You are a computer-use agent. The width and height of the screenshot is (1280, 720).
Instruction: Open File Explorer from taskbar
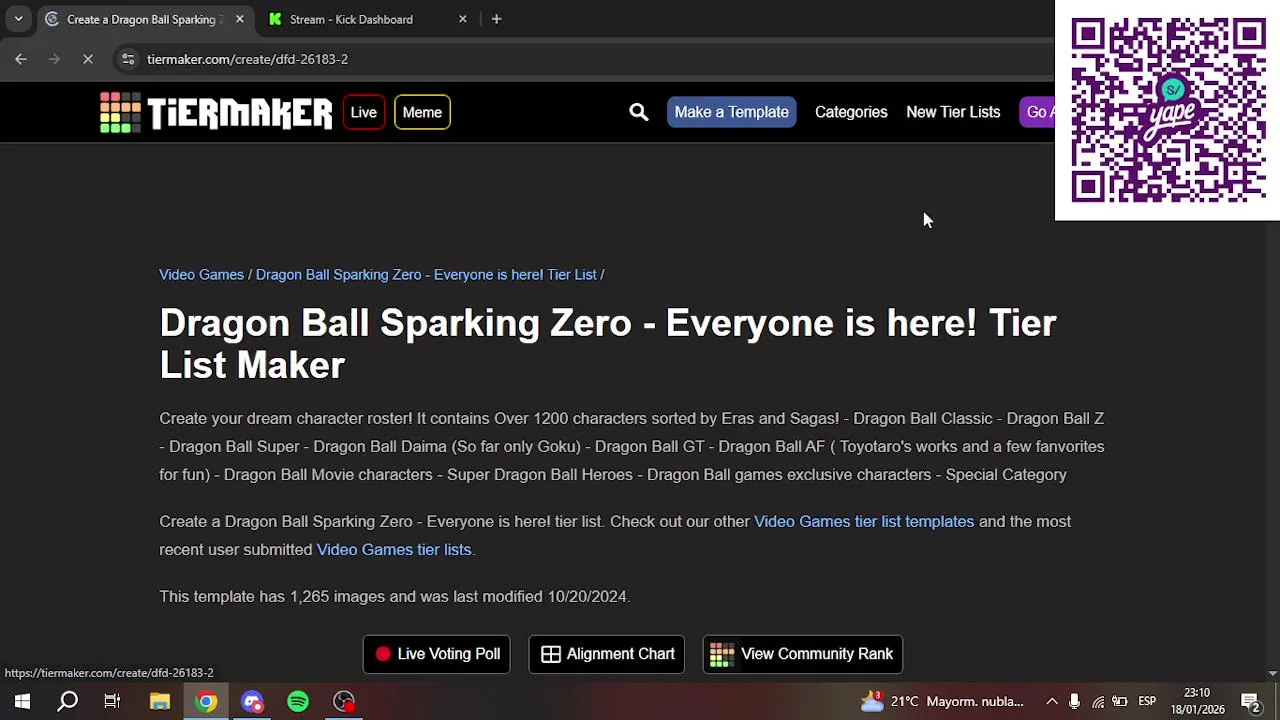click(160, 701)
